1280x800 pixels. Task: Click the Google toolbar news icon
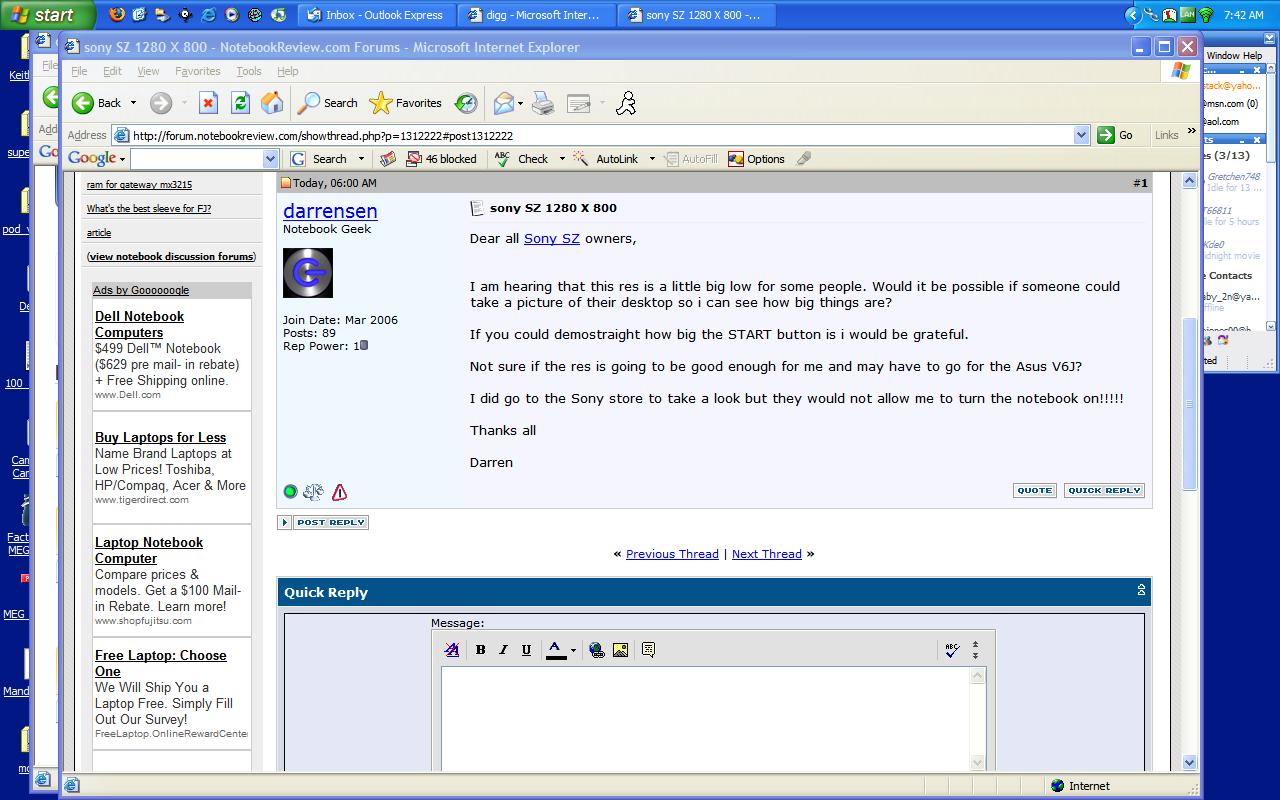[x=388, y=159]
